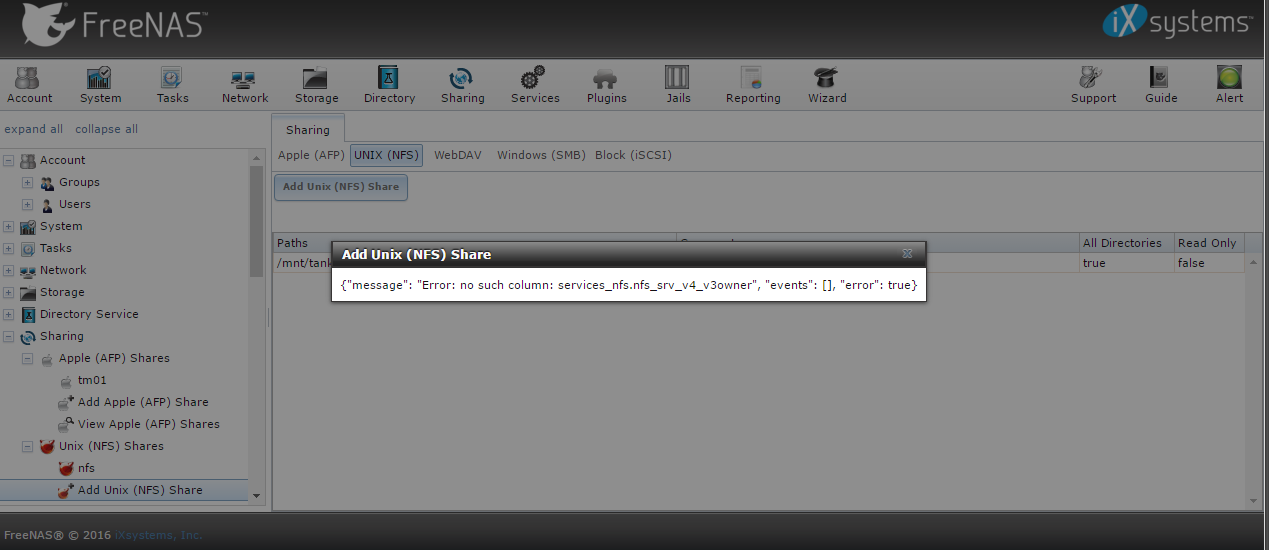Screen dimensions: 1269x550
Task: Click the Add Unix (NFS) Share button
Action: [341, 187]
